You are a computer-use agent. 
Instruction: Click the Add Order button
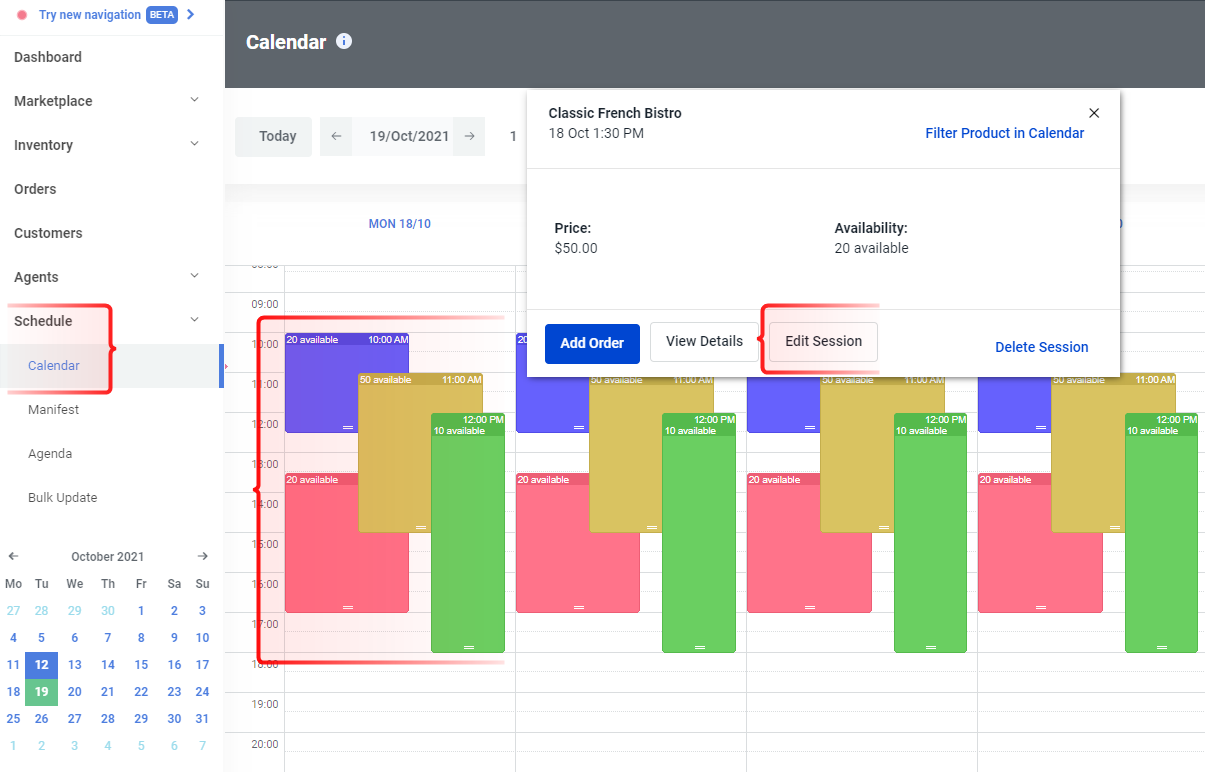click(592, 343)
